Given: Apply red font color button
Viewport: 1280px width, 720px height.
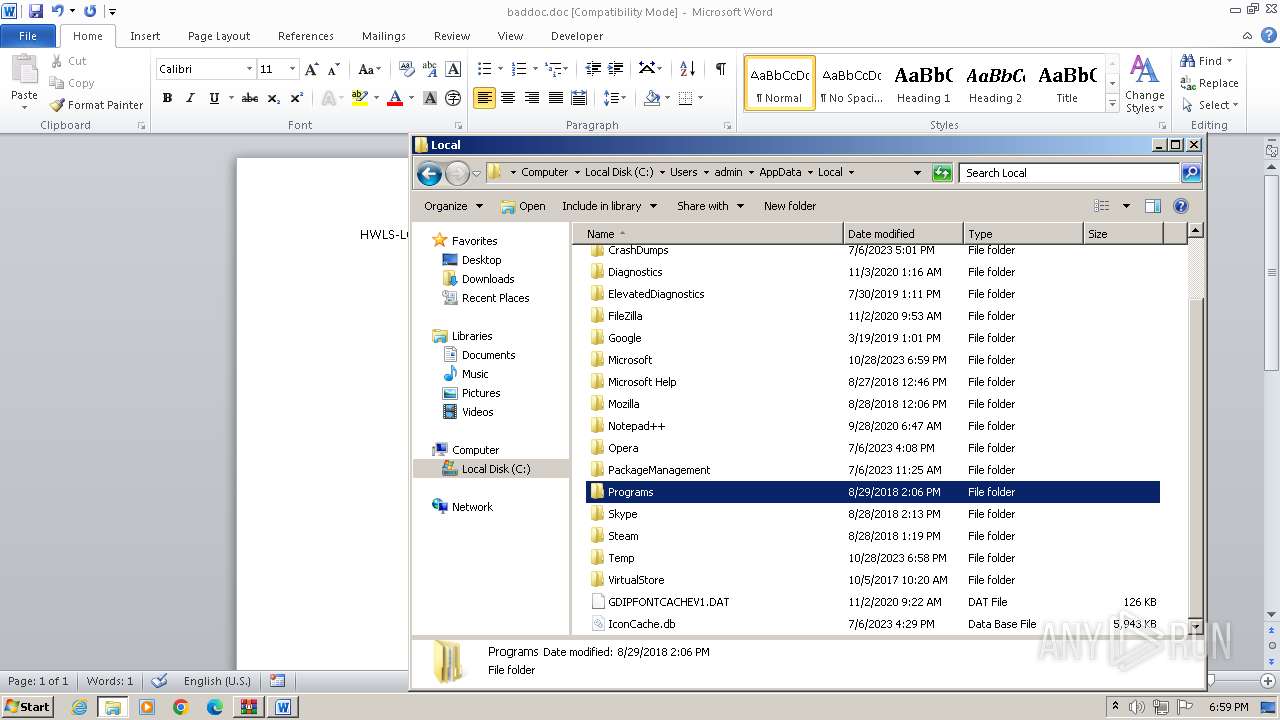Looking at the screenshot, I should (395, 98).
